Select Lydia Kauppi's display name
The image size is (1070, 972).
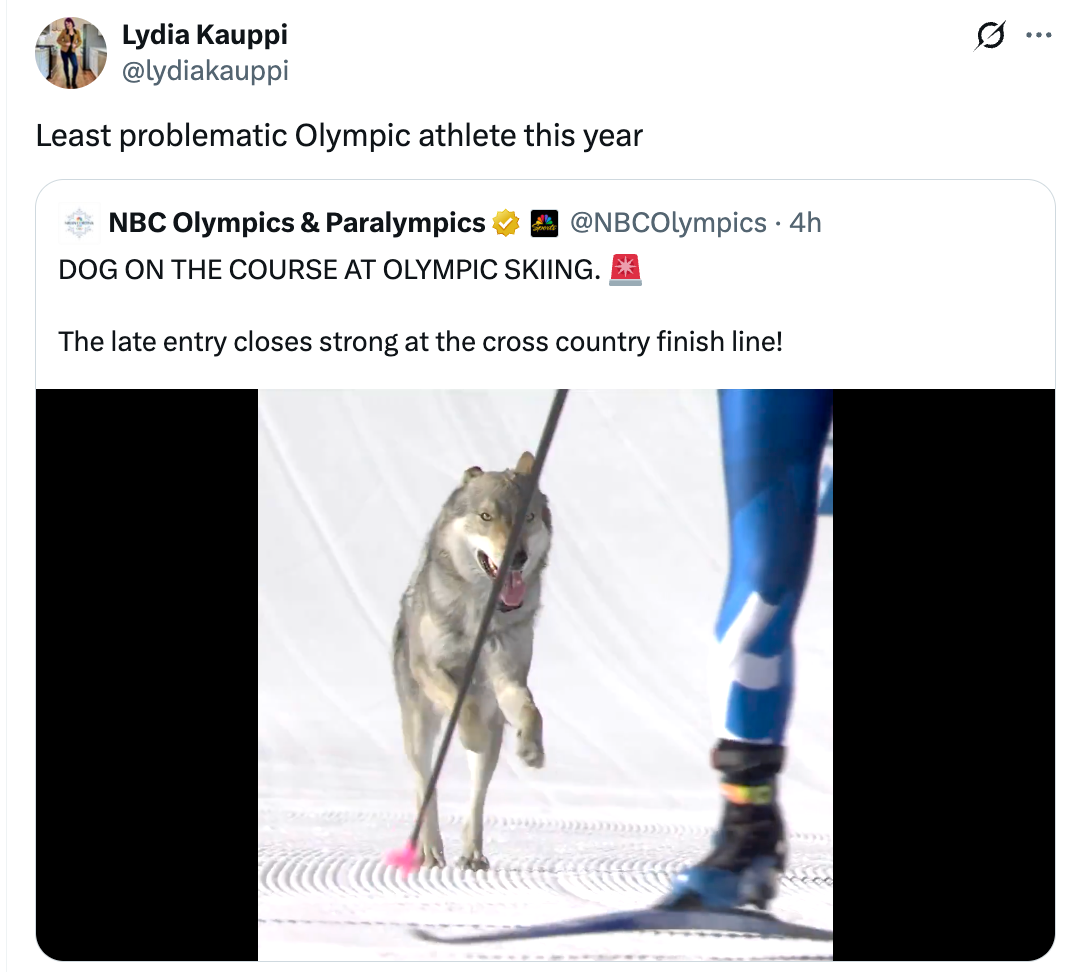(204, 34)
